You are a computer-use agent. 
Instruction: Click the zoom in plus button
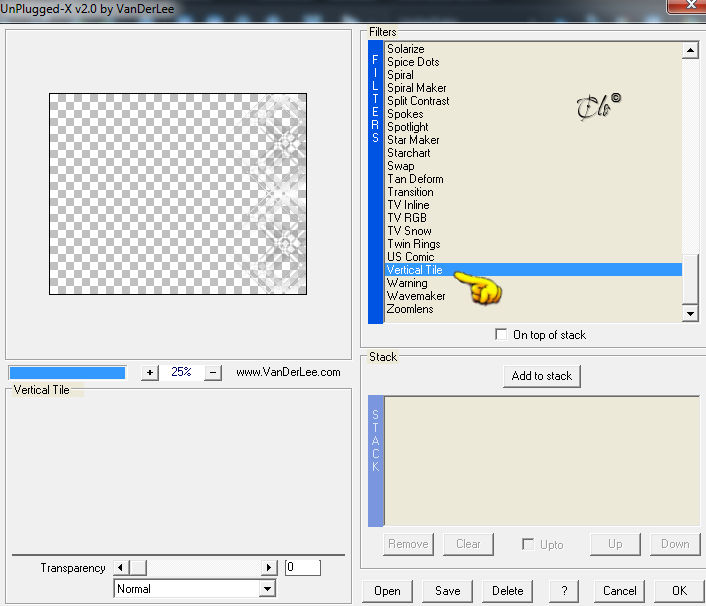click(150, 372)
